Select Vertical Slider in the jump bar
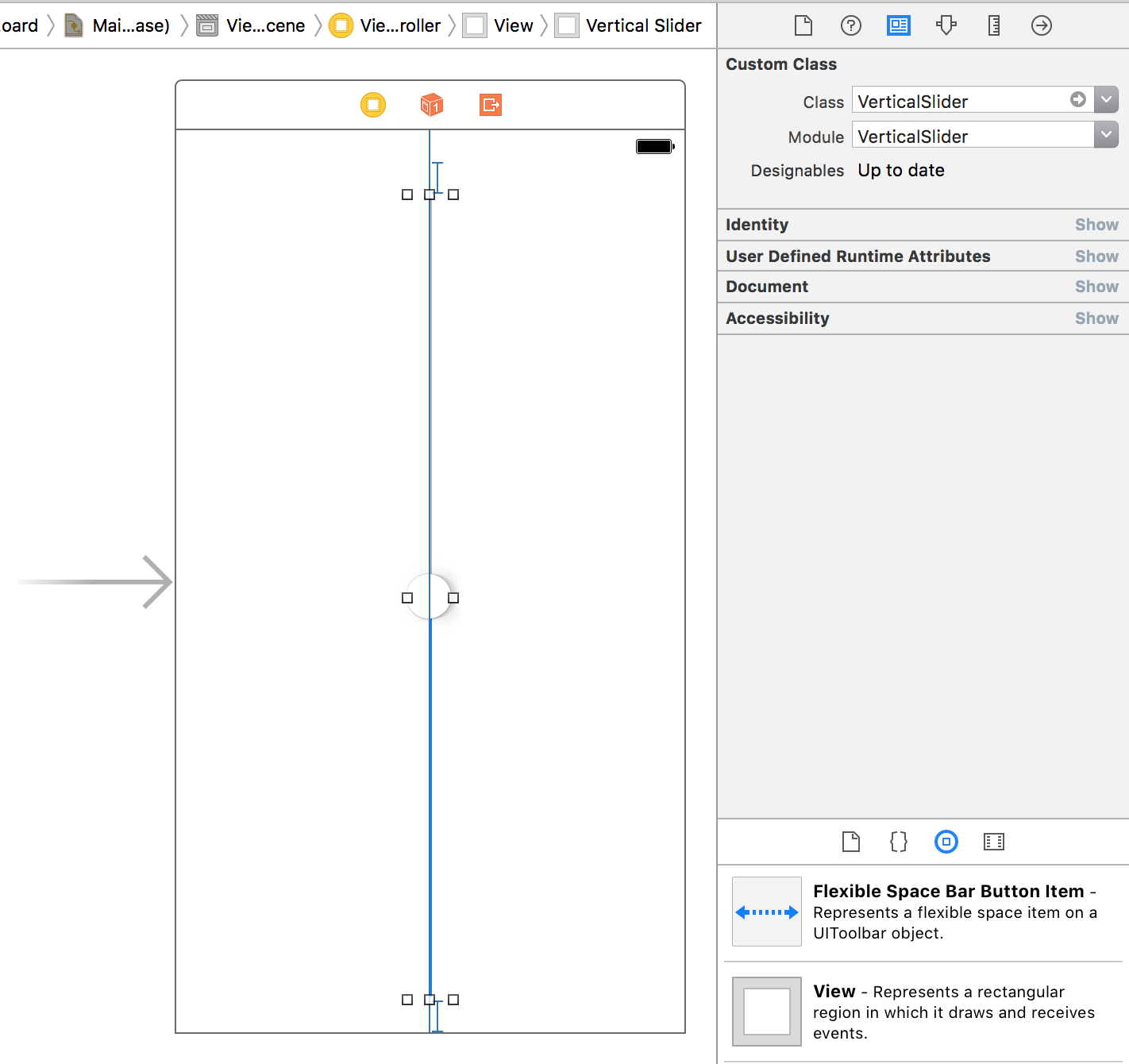The width and height of the screenshot is (1129, 1064). click(628, 25)
